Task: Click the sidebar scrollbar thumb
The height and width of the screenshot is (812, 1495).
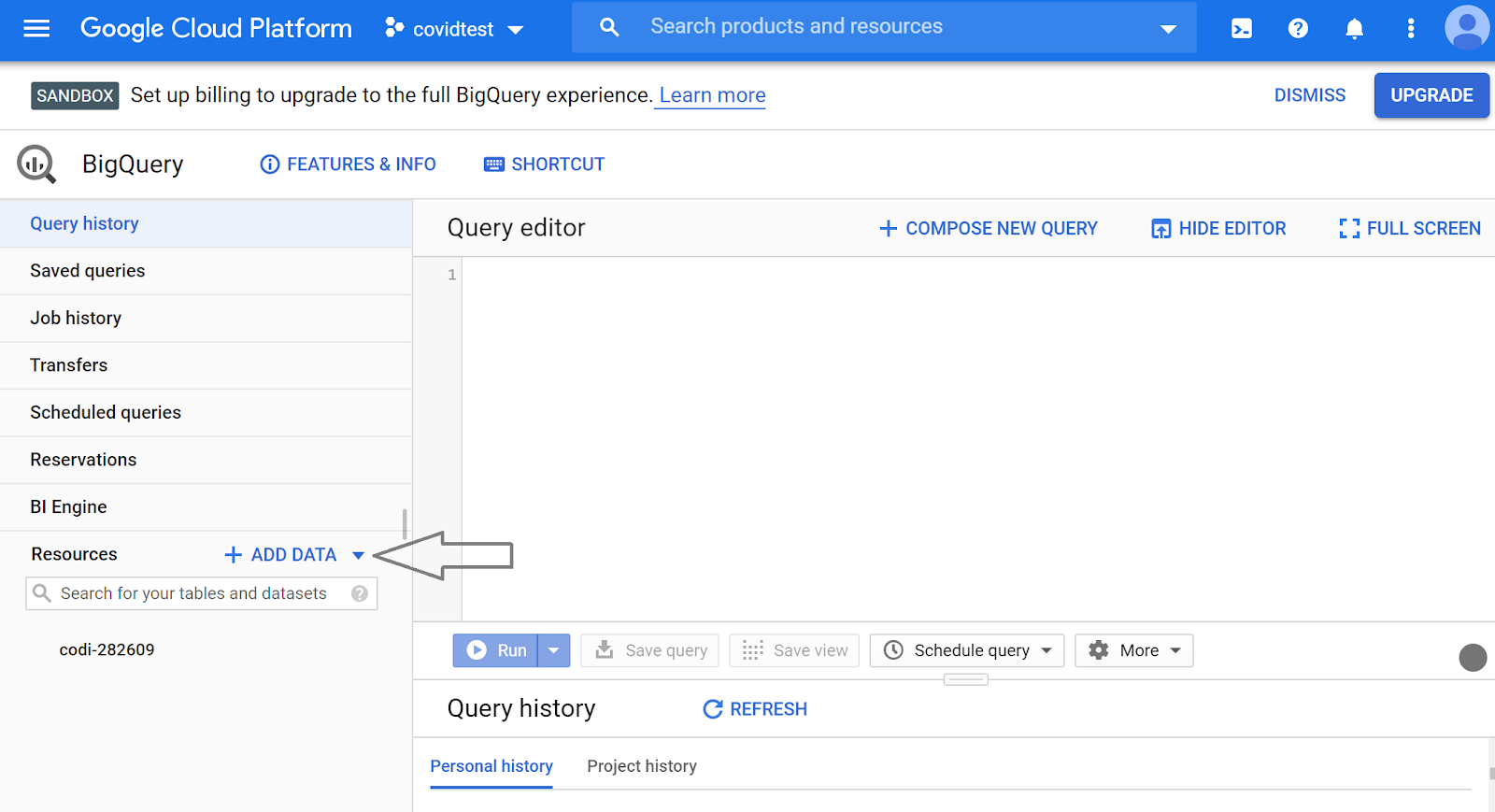Action: tap(405, 524)
